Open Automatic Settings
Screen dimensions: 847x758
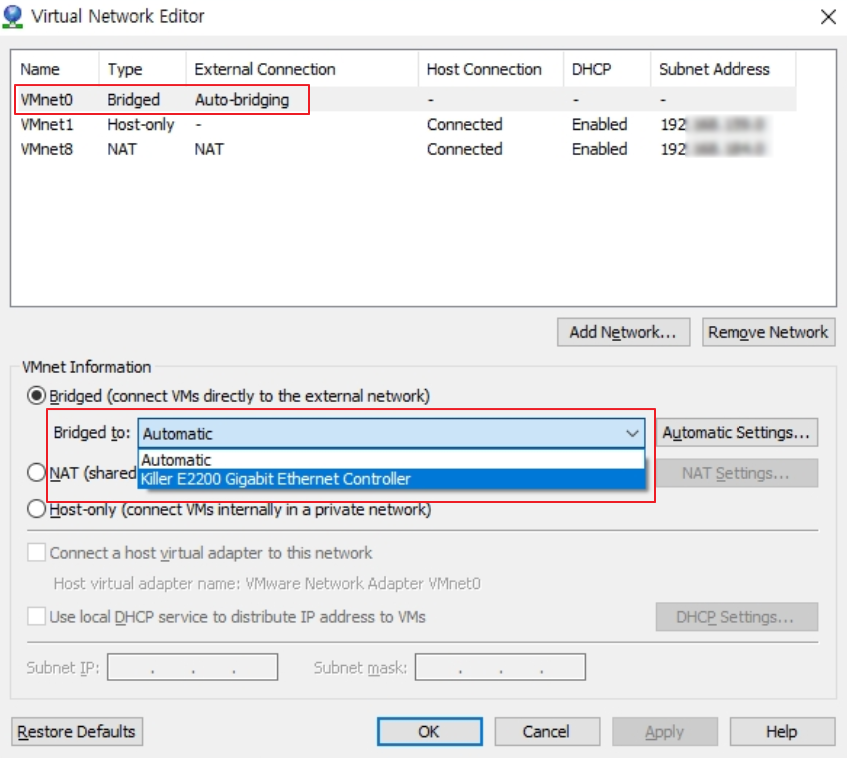tap(737, 432)
